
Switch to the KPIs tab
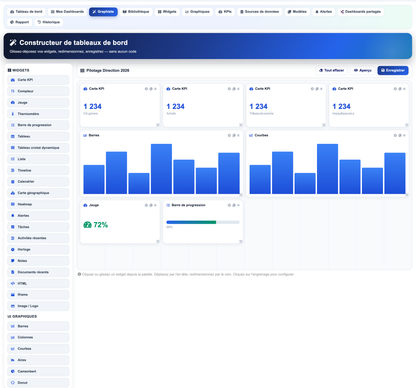point(225,12)
